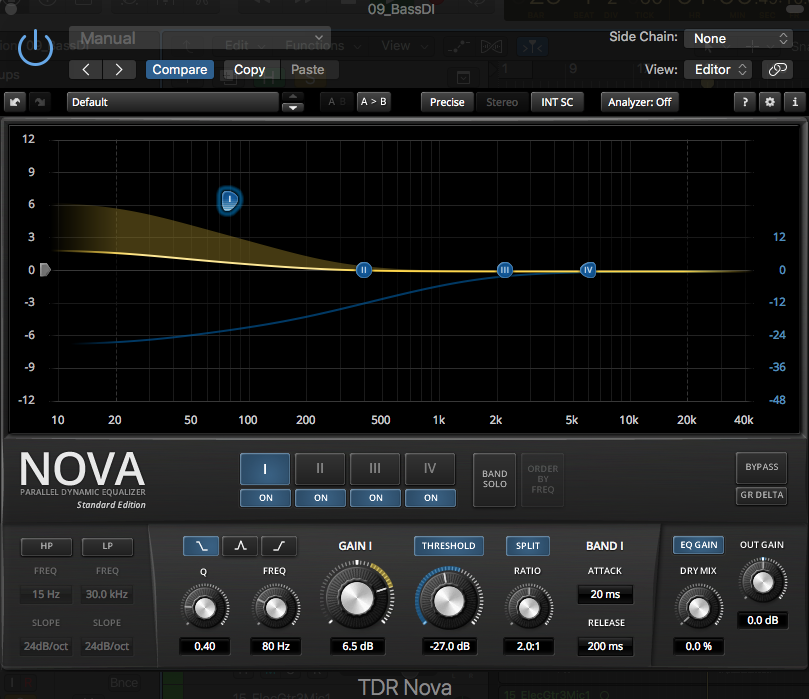Toggle the EQ GAIN button
Viewport: 809px width, 699px height.
point(698,545)
